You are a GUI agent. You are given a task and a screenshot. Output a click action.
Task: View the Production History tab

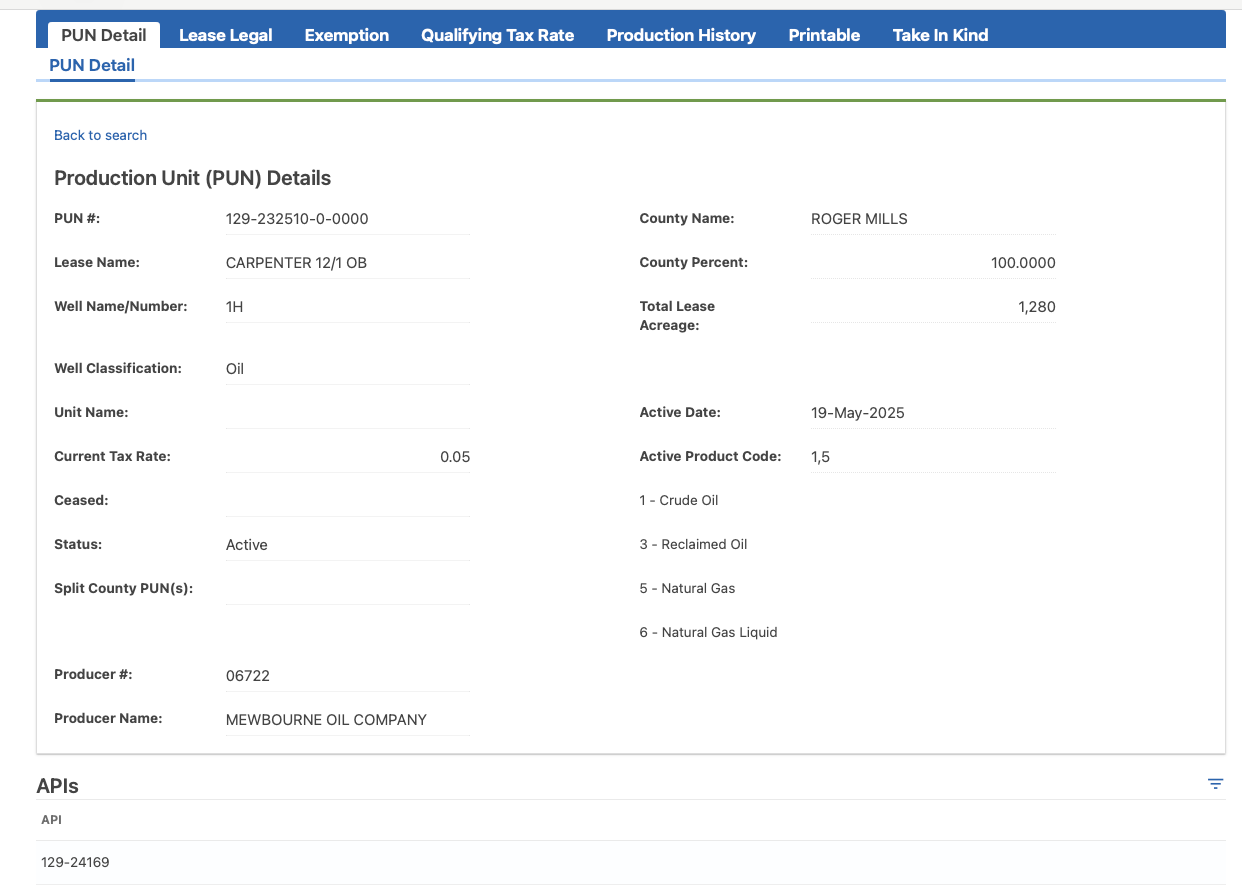pyautogui.click(x=681, y=35)
